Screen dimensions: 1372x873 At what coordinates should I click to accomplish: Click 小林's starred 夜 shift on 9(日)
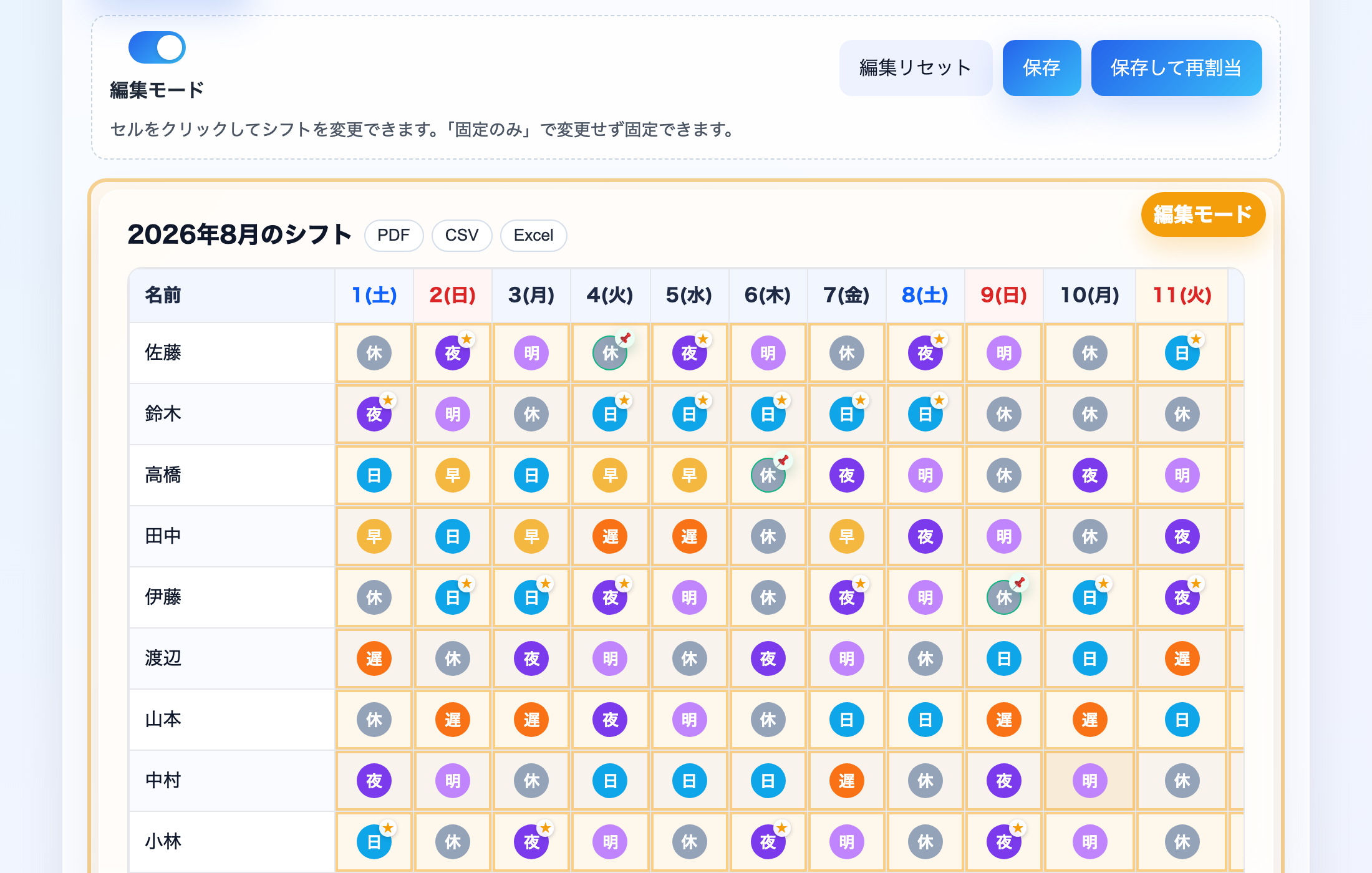click(x=1004, y=842)
